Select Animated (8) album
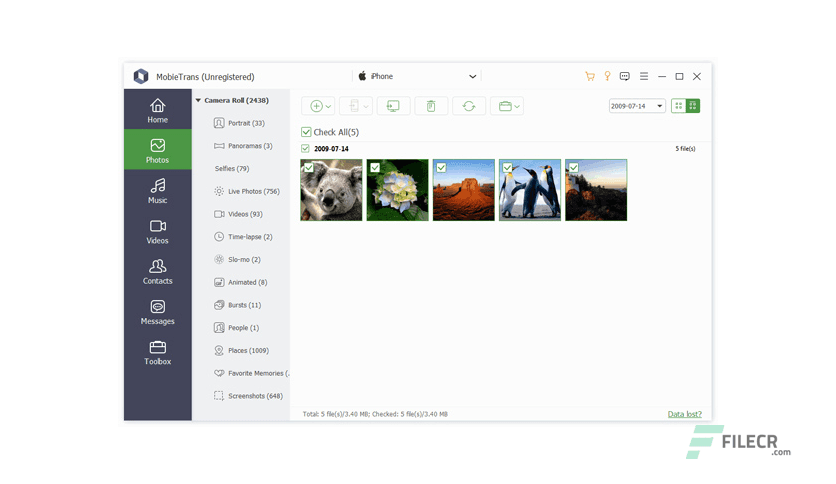This screenshot has width=836, height=484. pos(240,282)
